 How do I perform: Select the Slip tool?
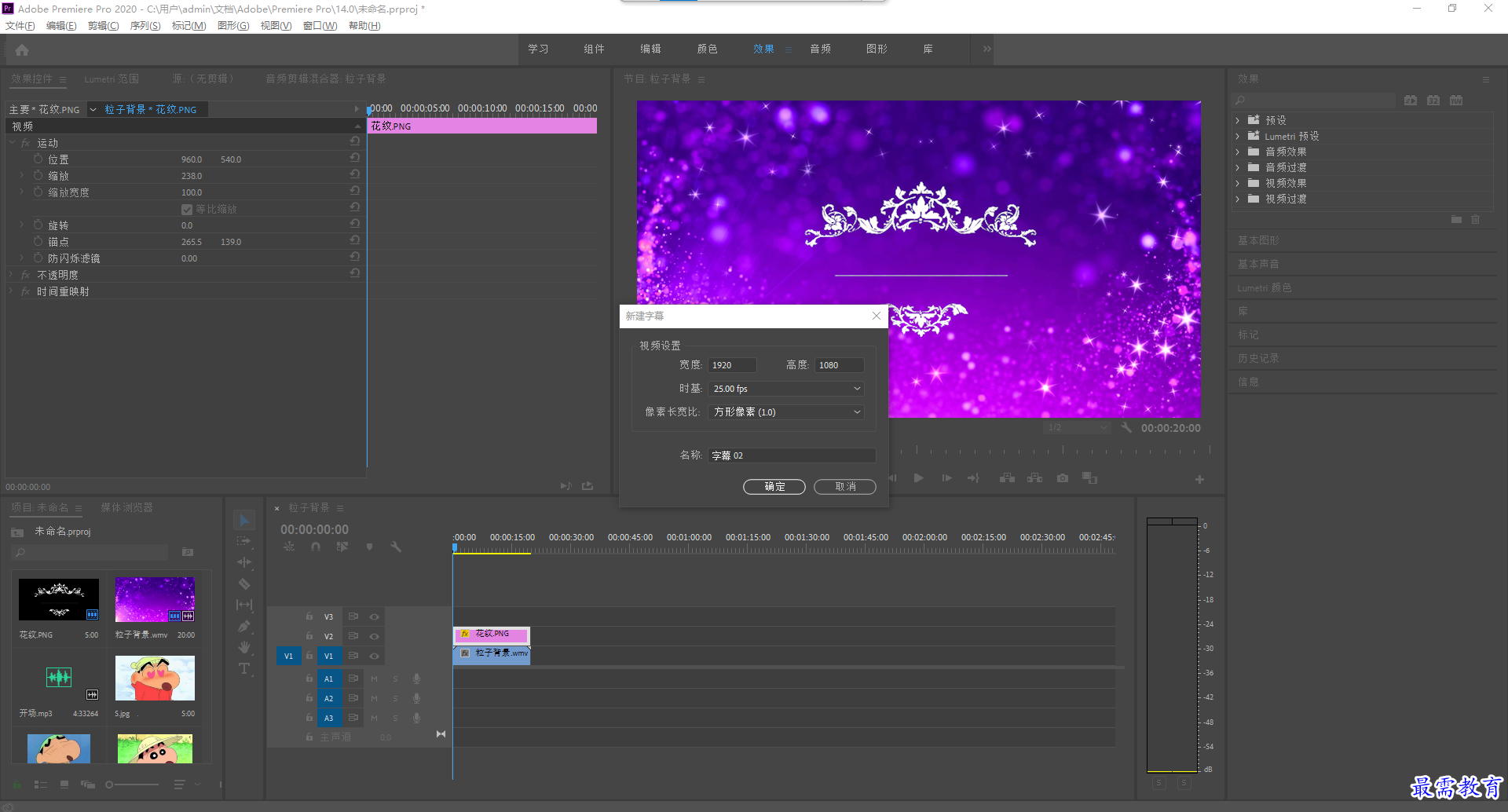pos(244,605)
